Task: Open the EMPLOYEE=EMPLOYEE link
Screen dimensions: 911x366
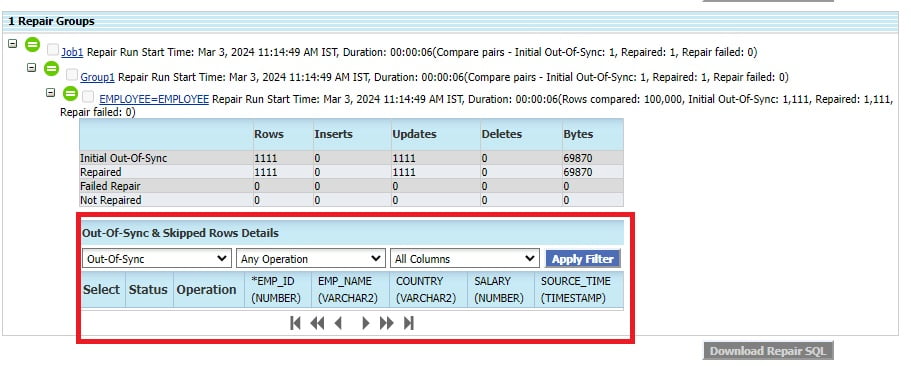Action: [154, 99]
